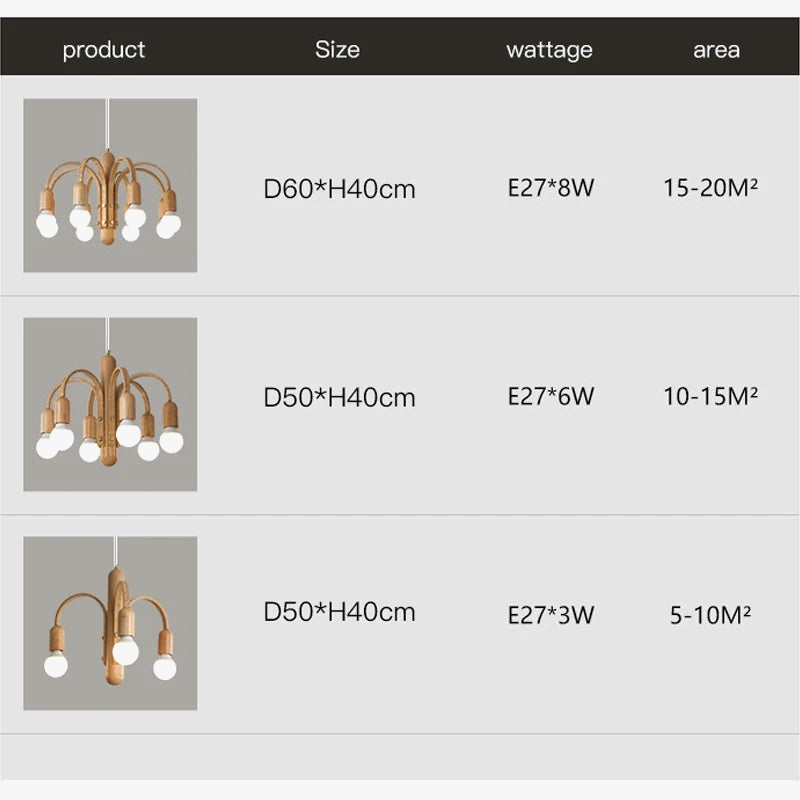
Task: Click the 5-10M² area value
Action: point(710,615)
